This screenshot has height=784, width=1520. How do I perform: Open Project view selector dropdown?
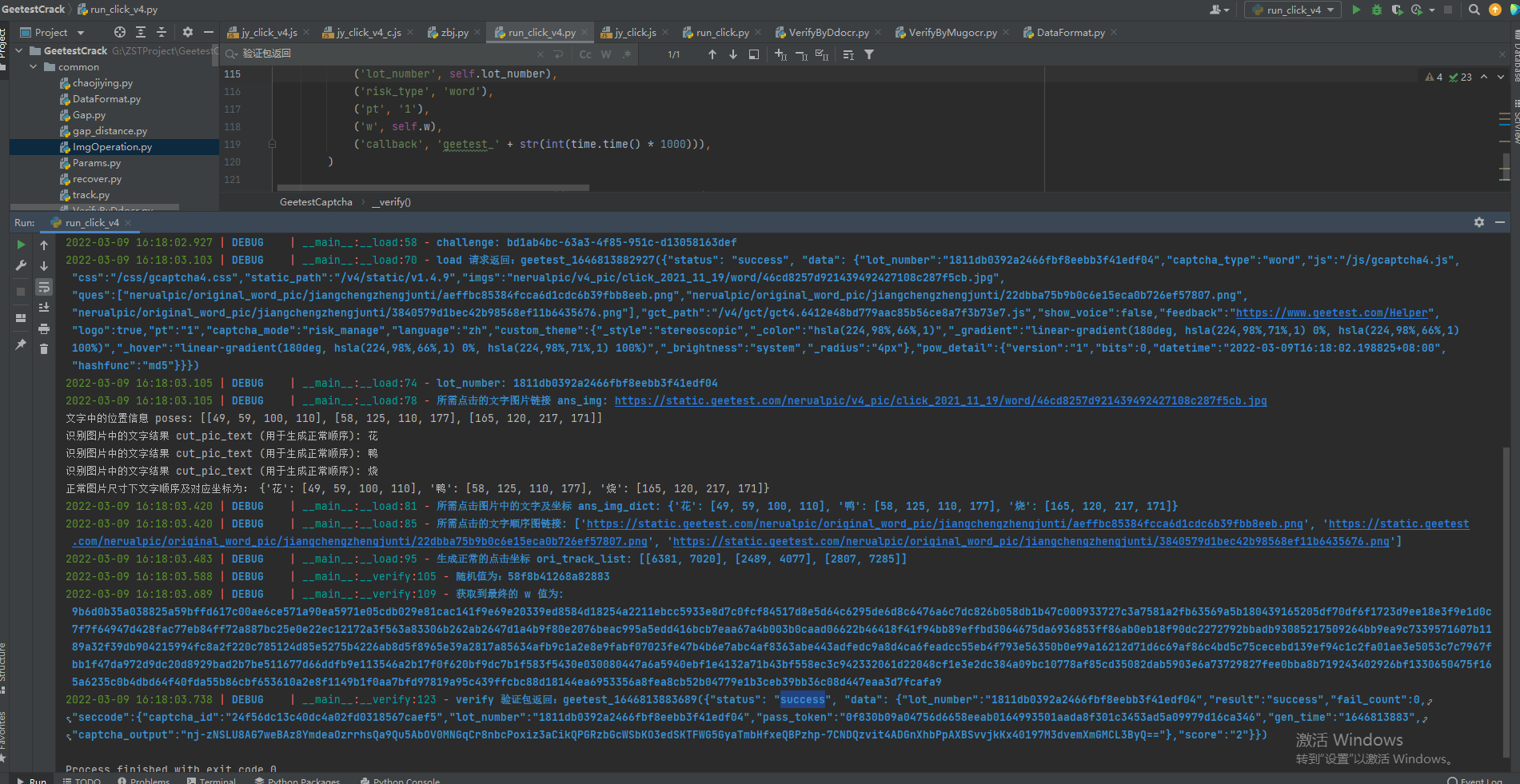(52, 32)
